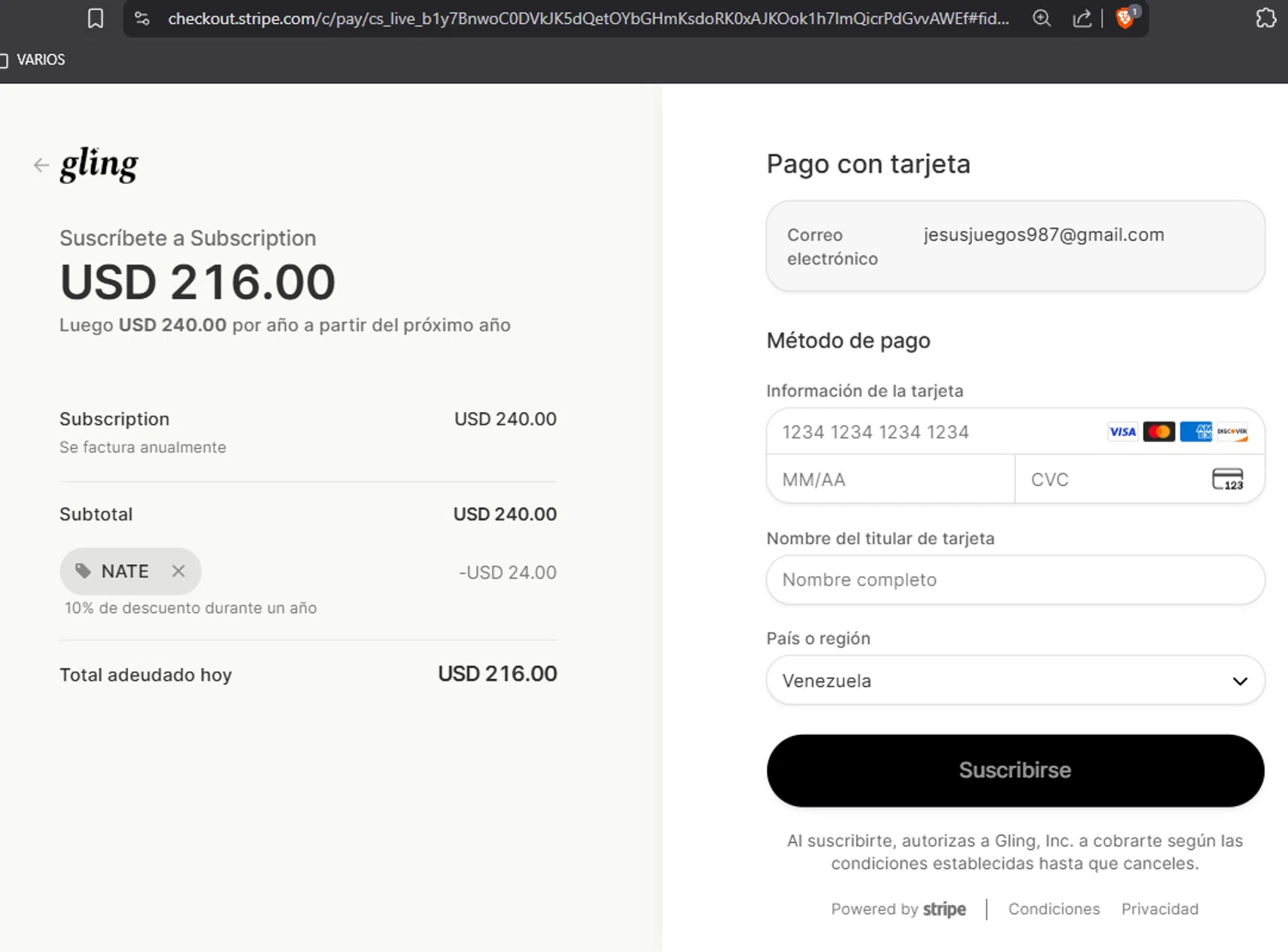
Task: Open the Privacidad link
Action: (x=1159, y=909)
